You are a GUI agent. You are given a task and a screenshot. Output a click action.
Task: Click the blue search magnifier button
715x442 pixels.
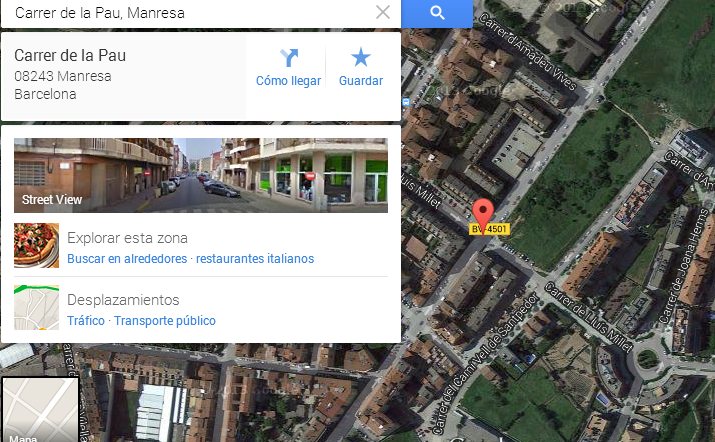[437, 13]
